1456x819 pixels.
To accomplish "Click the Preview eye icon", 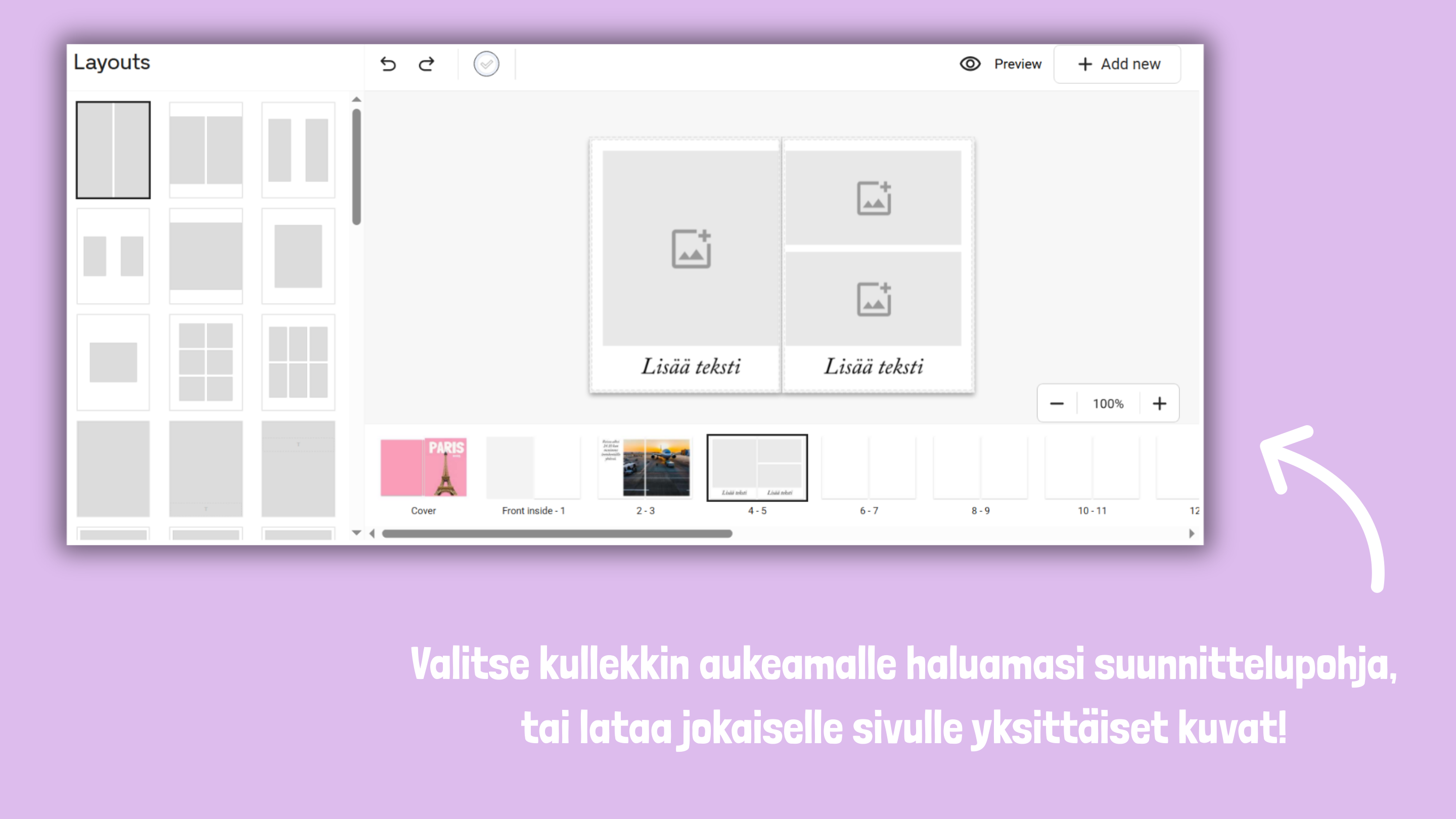I will point(970,64).
